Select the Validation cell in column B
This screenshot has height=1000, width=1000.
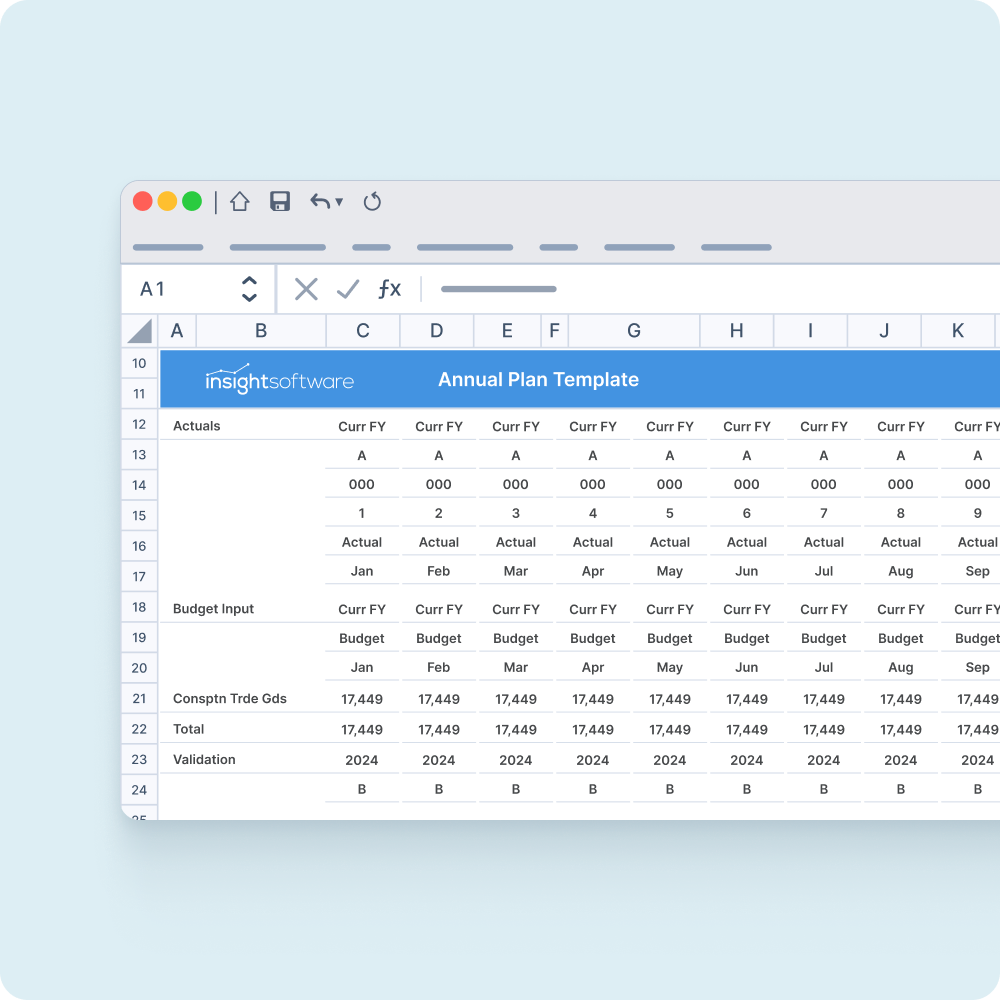[203, 759]
